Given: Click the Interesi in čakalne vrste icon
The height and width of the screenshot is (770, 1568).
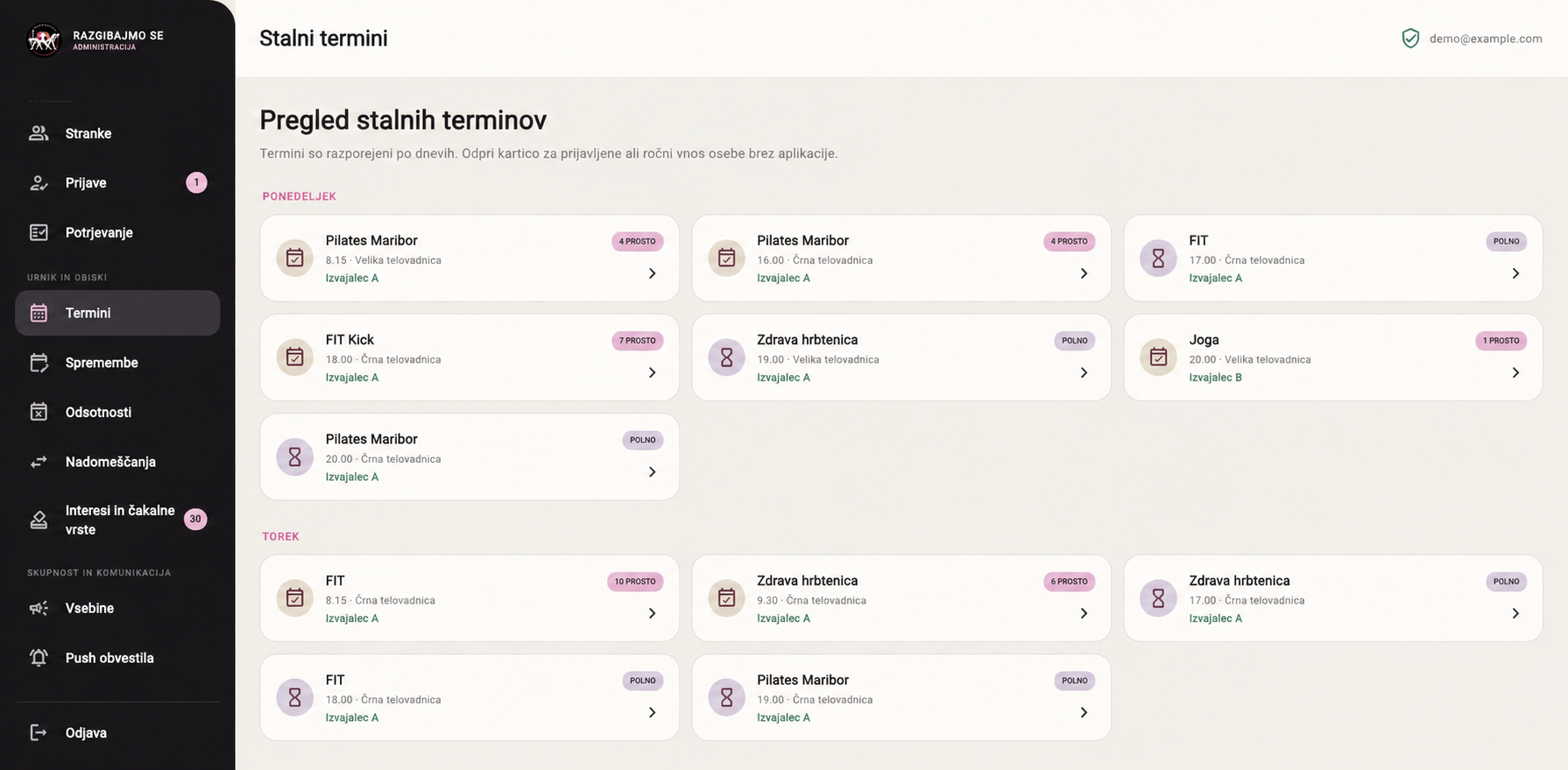Looking at the screenshot, I should click(39, 519).
